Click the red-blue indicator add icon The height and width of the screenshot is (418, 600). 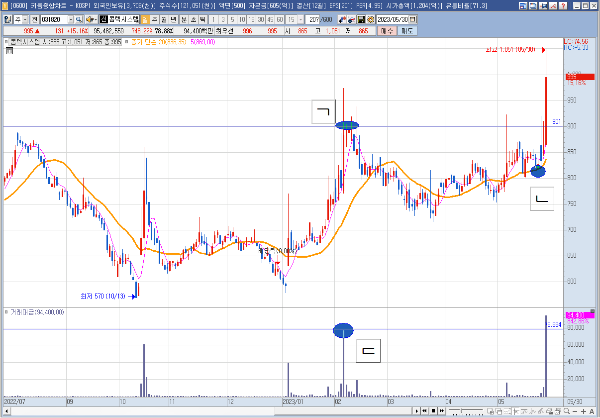pos(342,20)
